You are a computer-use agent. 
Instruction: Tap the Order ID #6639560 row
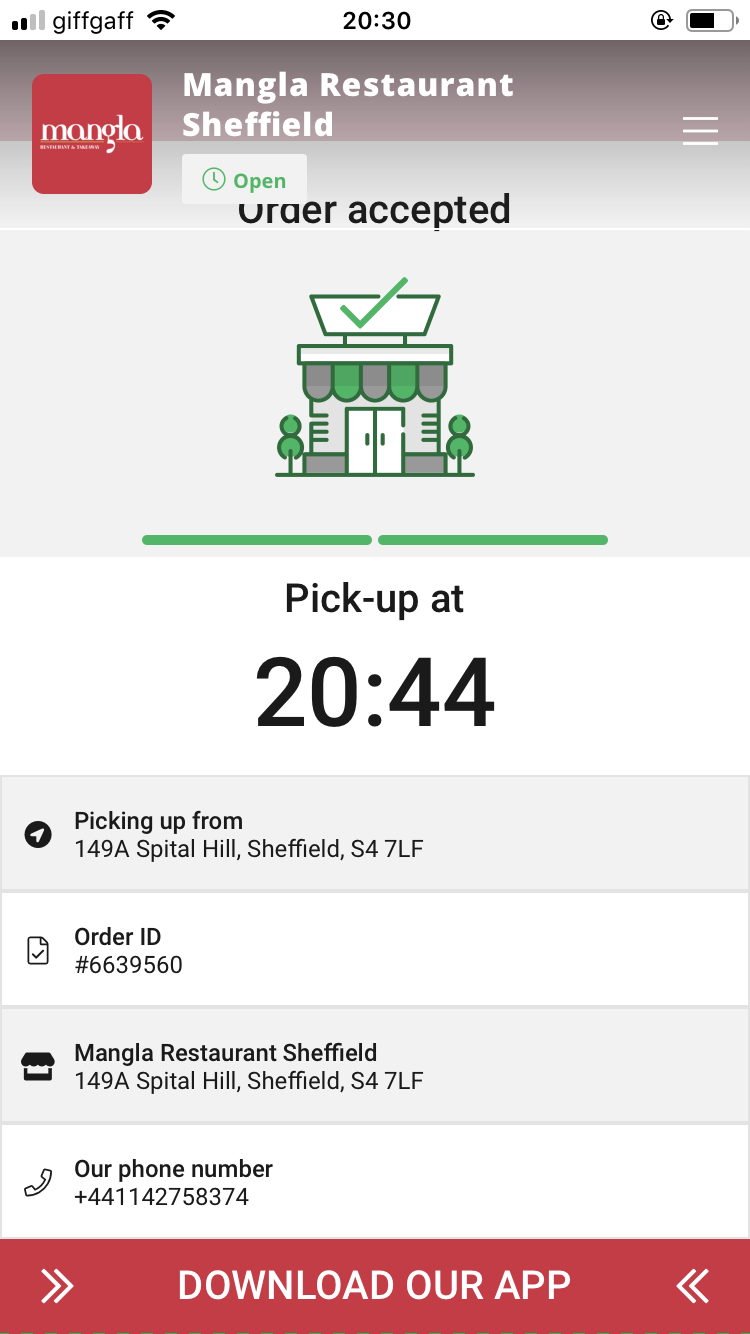375,950
